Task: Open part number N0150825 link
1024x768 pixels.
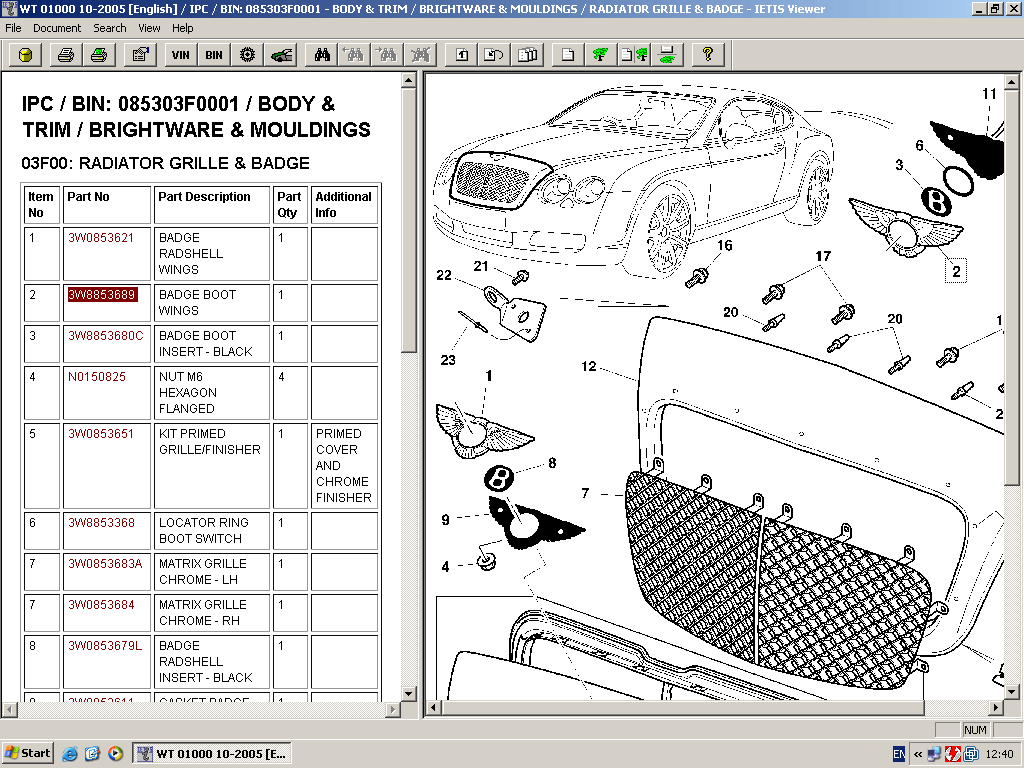Action: tap(97, 377)
